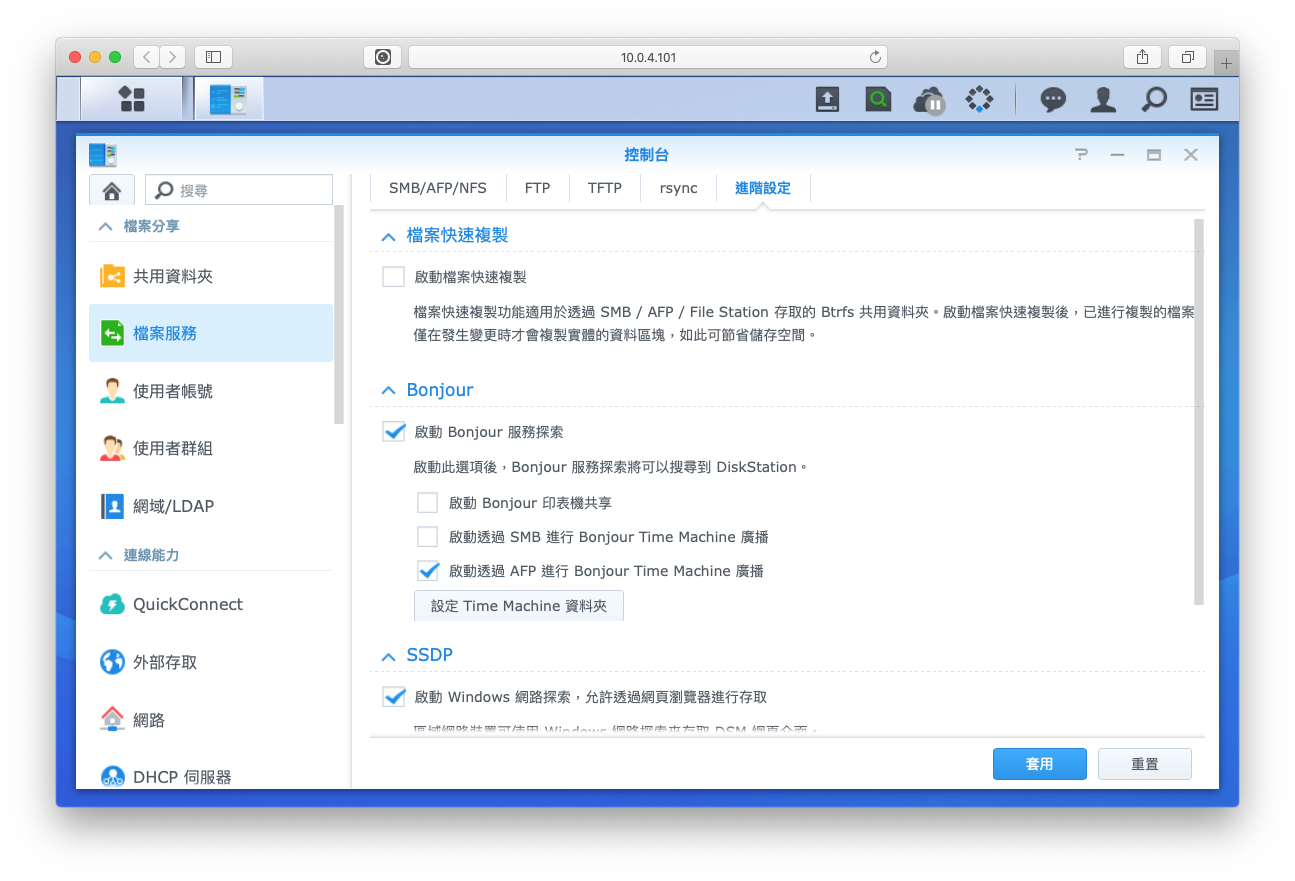Switch to the Control Panel taskbar icon

point(229,99)
